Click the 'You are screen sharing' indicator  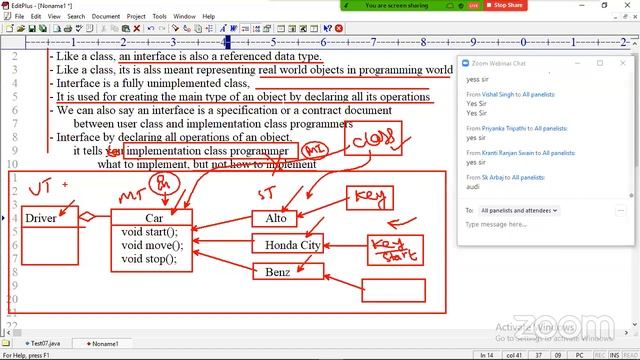coord(396,5)
